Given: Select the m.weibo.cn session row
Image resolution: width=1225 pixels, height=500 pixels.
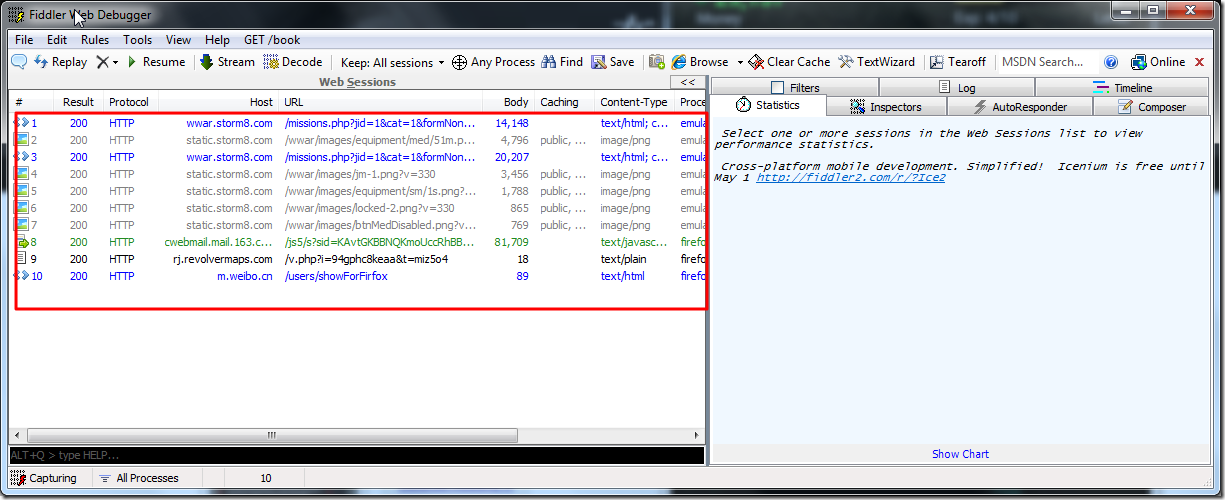Looking at the screenshot, I should (358, 276).
